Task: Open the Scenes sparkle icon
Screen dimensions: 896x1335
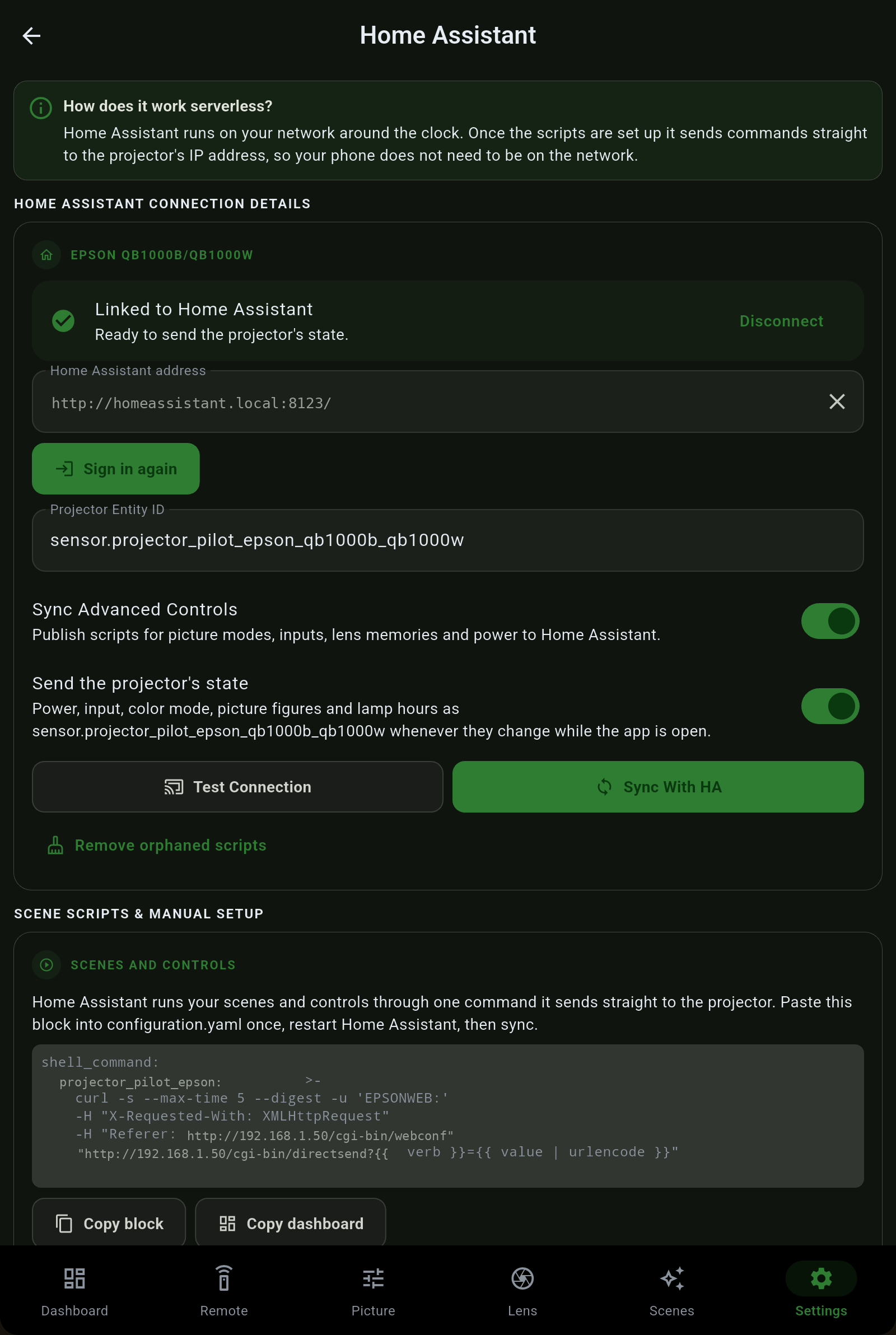Action: coord(672,1278)
